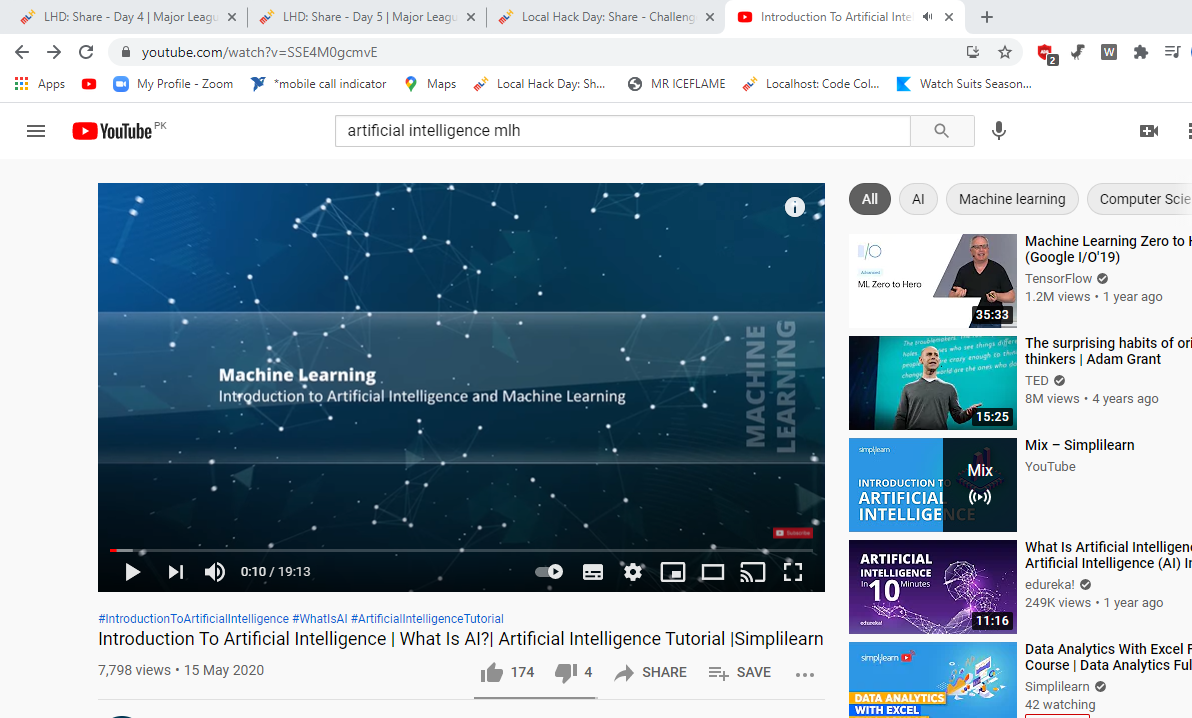Cast video with Play on TV icon

click(x=753, y=572)
